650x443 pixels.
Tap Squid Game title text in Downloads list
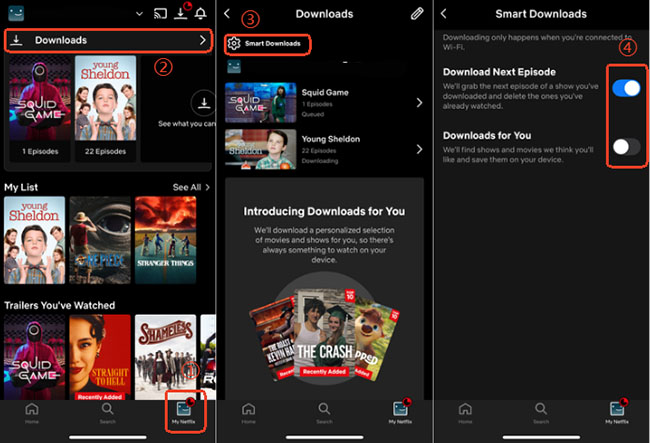coord(325,92)
